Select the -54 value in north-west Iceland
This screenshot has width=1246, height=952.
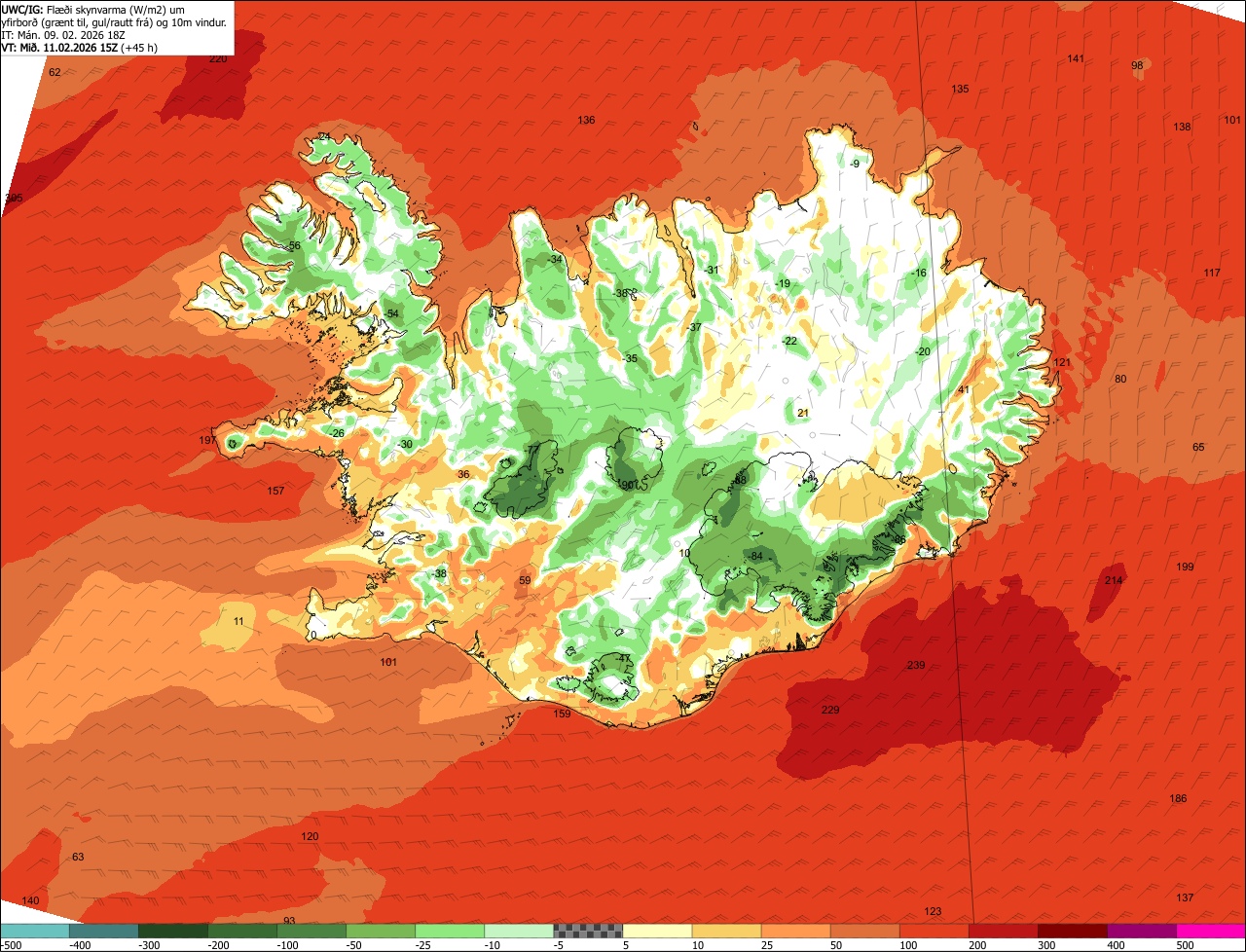tap(391, 312)
